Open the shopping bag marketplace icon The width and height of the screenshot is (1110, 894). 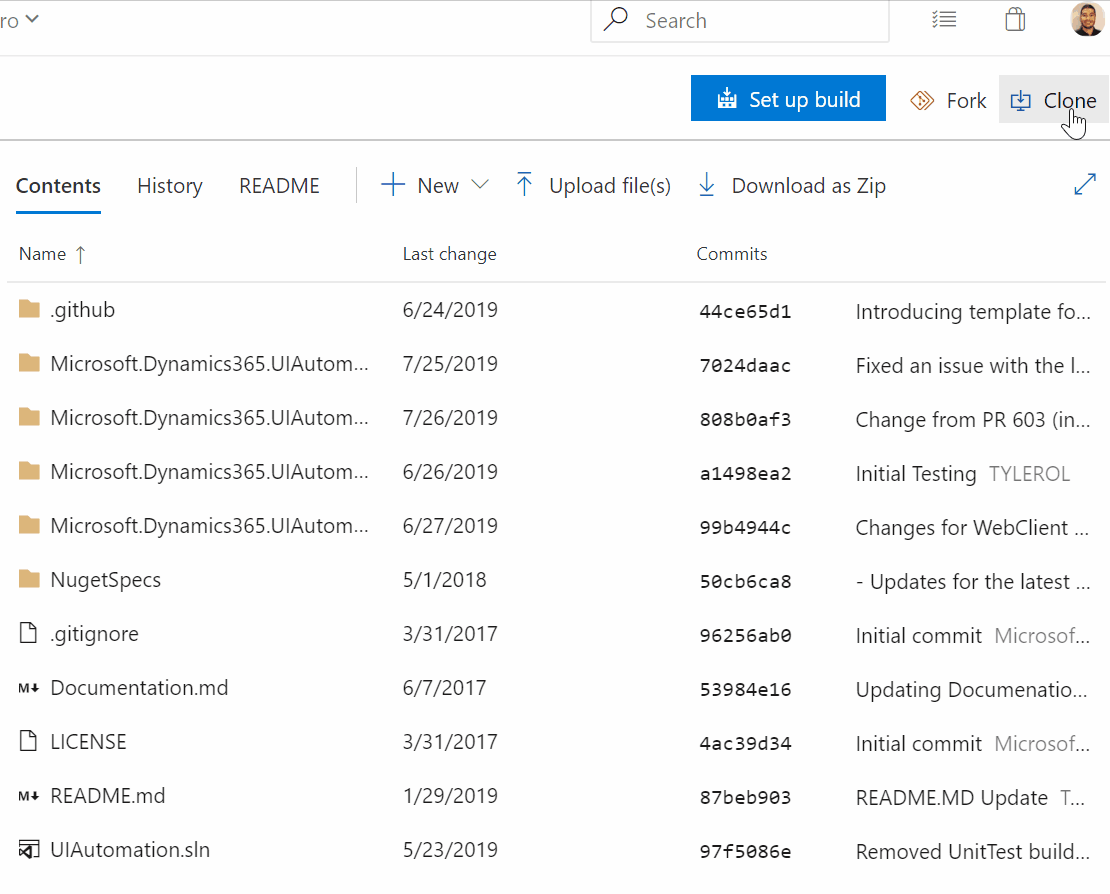click(1015, 20)
